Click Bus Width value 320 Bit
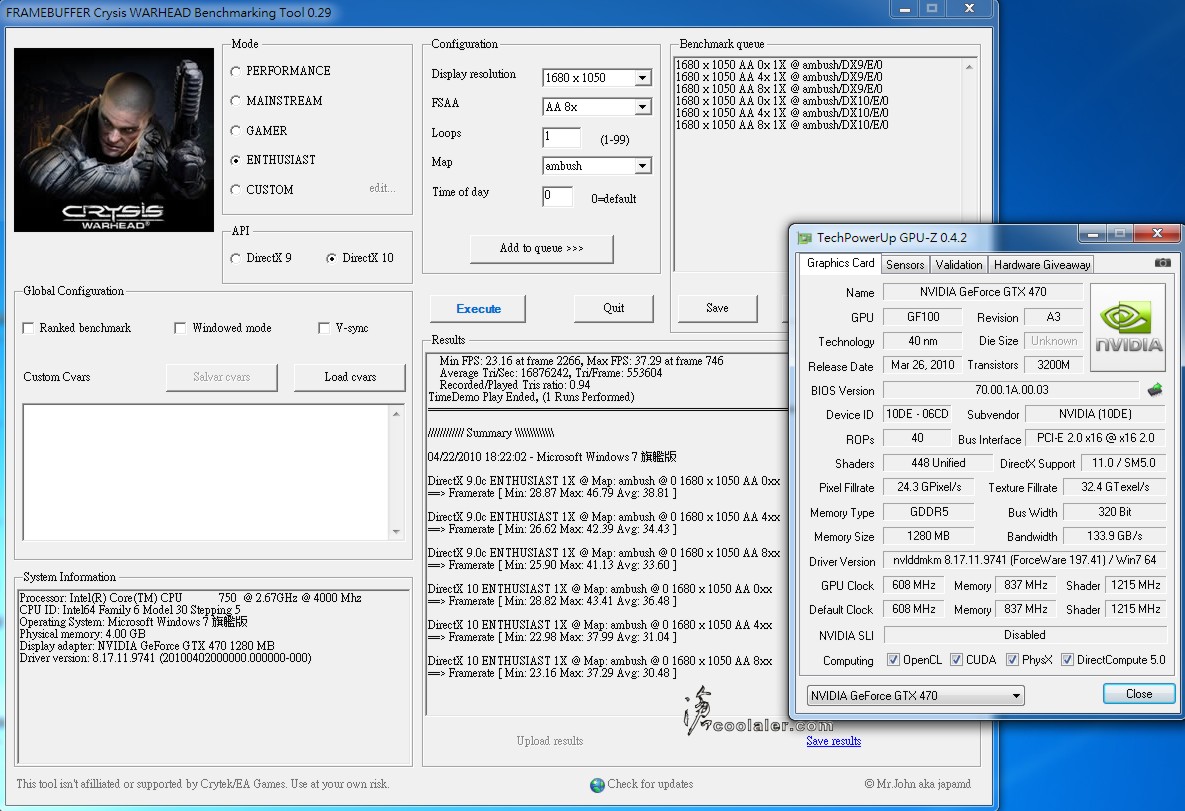The width and height of the screenshot is (1185, 811). coord(1114,512)
